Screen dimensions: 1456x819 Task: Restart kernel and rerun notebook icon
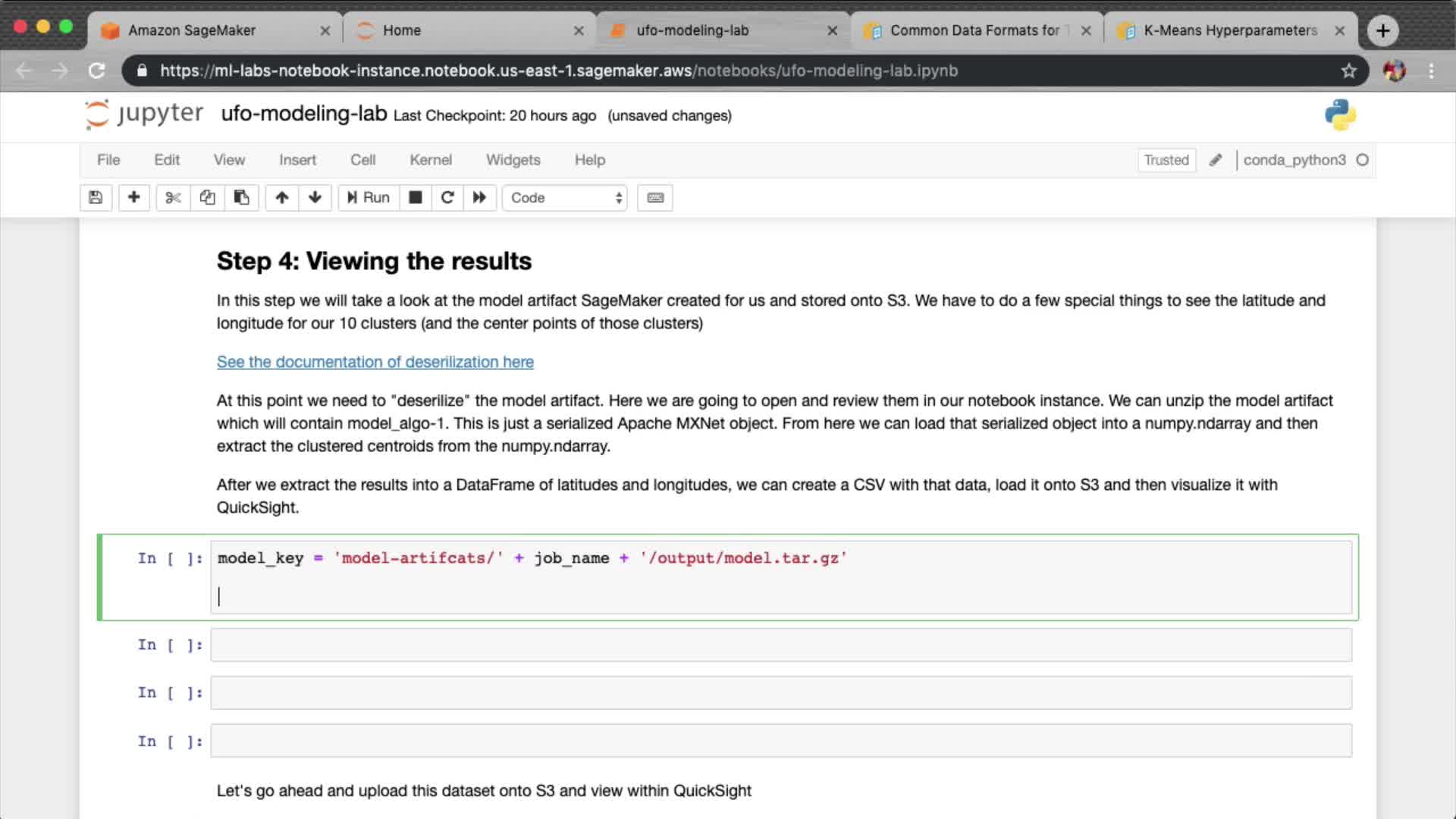479,198
